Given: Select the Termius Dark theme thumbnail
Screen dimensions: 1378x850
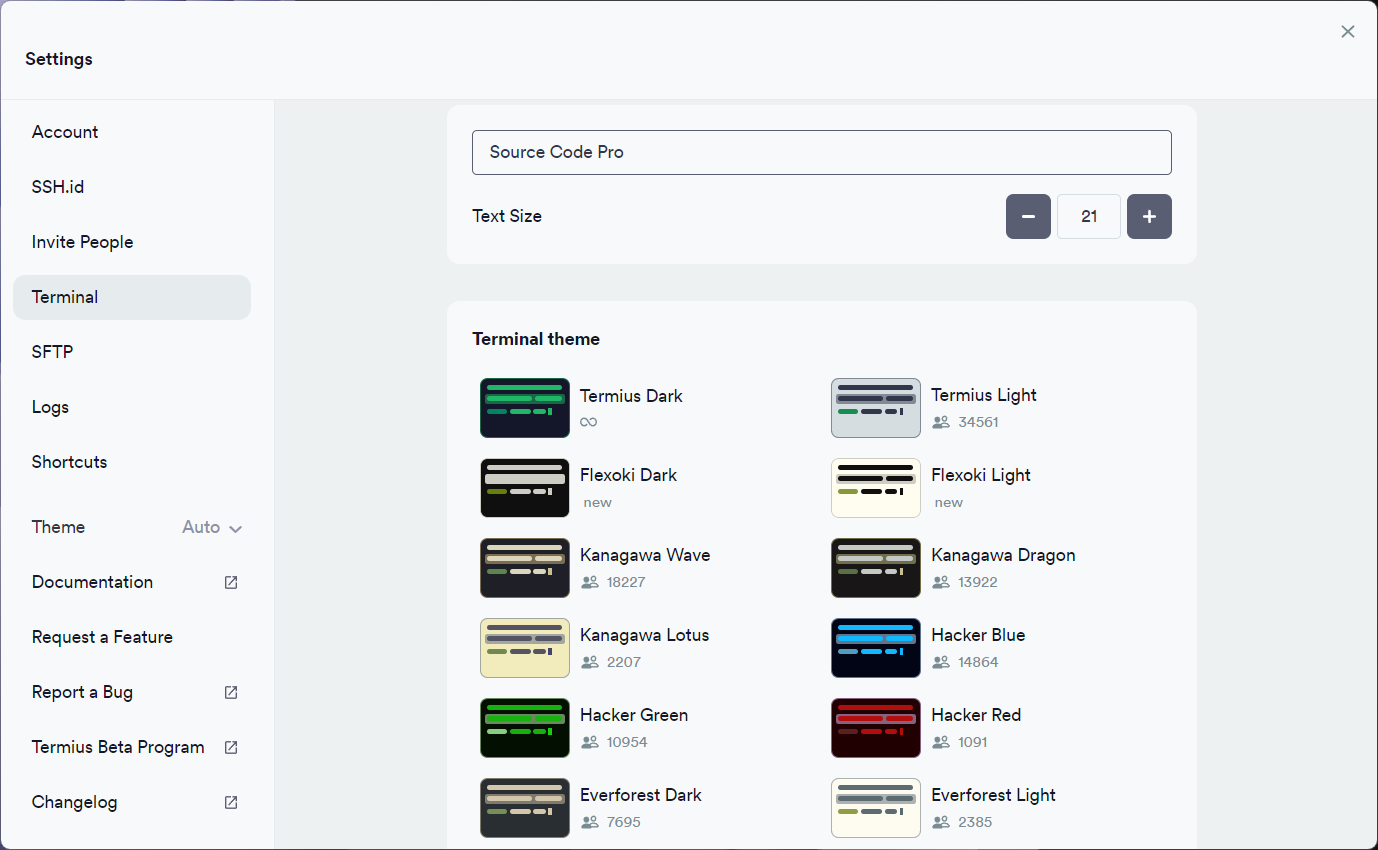Looking at the screenshot, I should pyautogui.click(x=525, y=408).
